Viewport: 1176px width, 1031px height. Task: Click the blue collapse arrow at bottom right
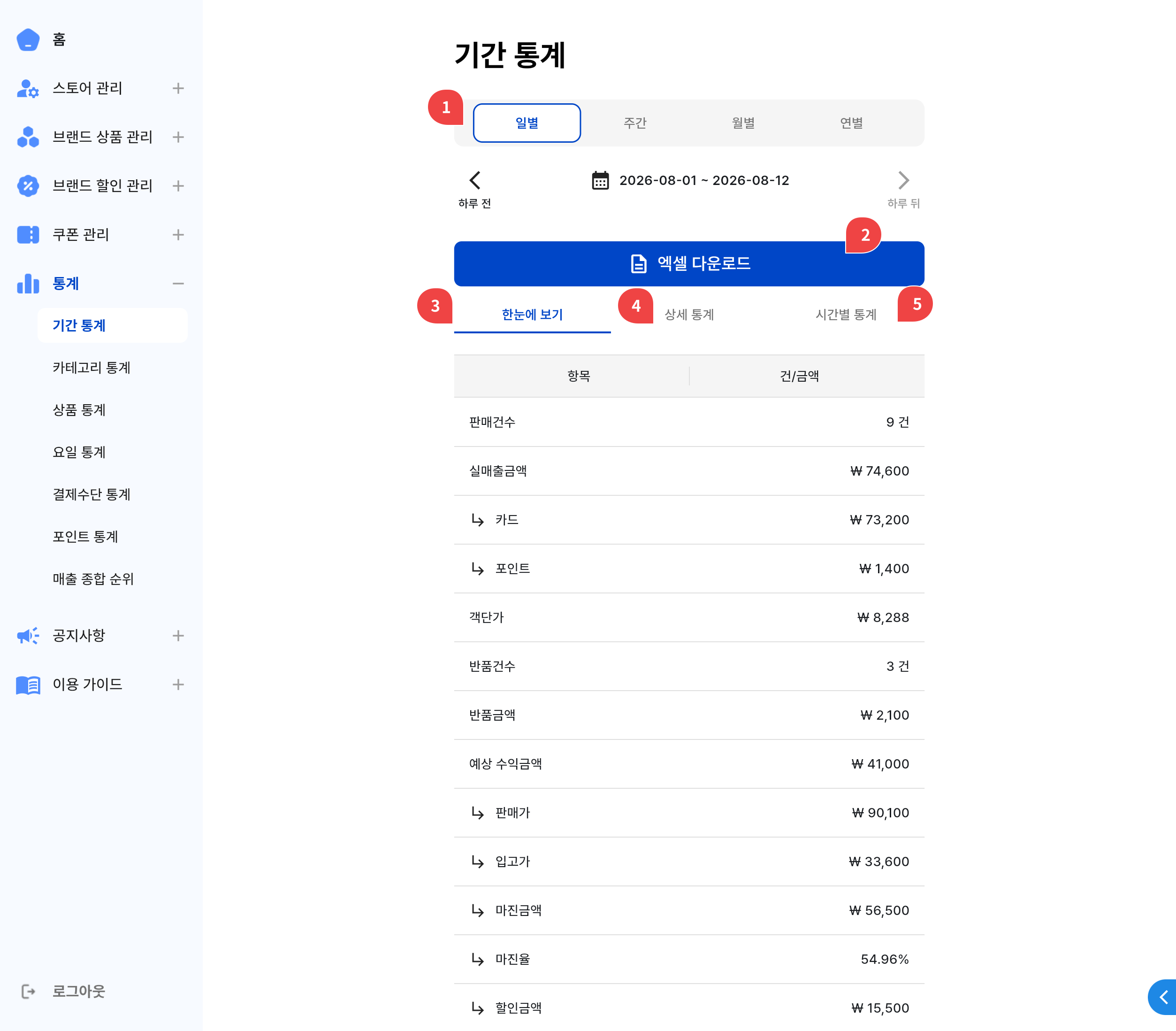pos(1162,997)
